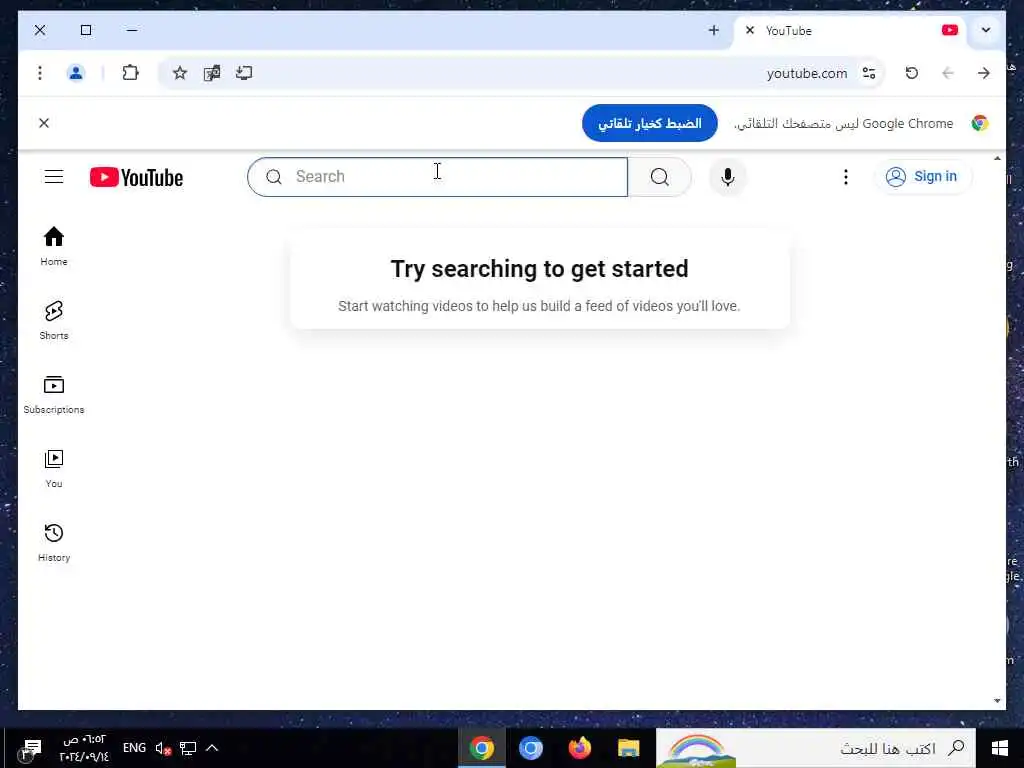Click the blue set-as-default browser button
1024x768 pixels.
coord(649,123)
